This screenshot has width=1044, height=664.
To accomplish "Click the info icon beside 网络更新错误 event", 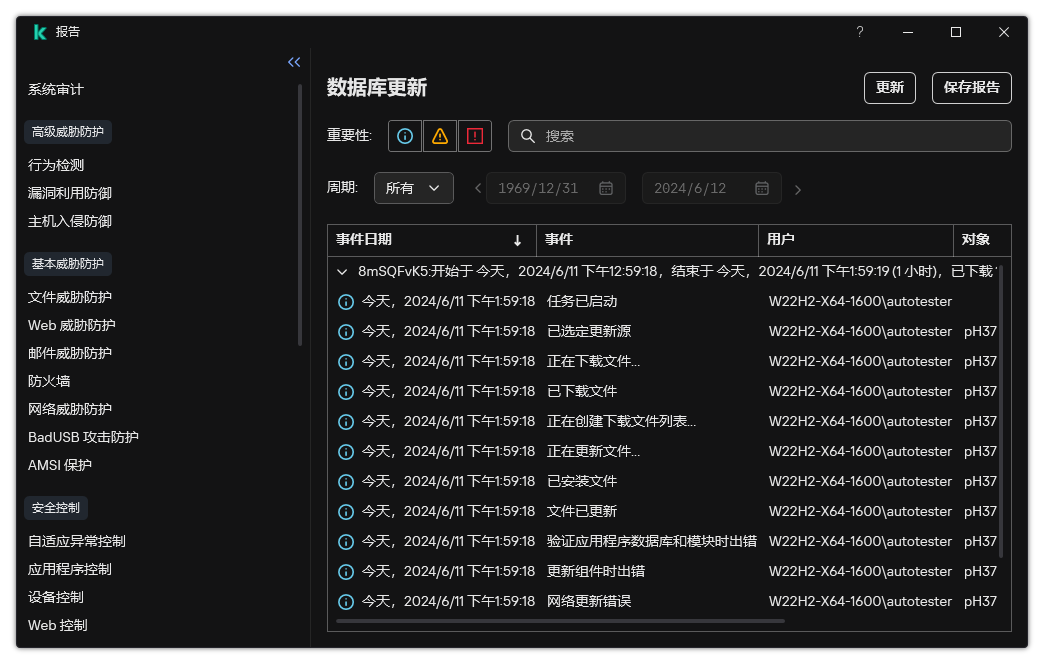I will (x=346, y=601).
